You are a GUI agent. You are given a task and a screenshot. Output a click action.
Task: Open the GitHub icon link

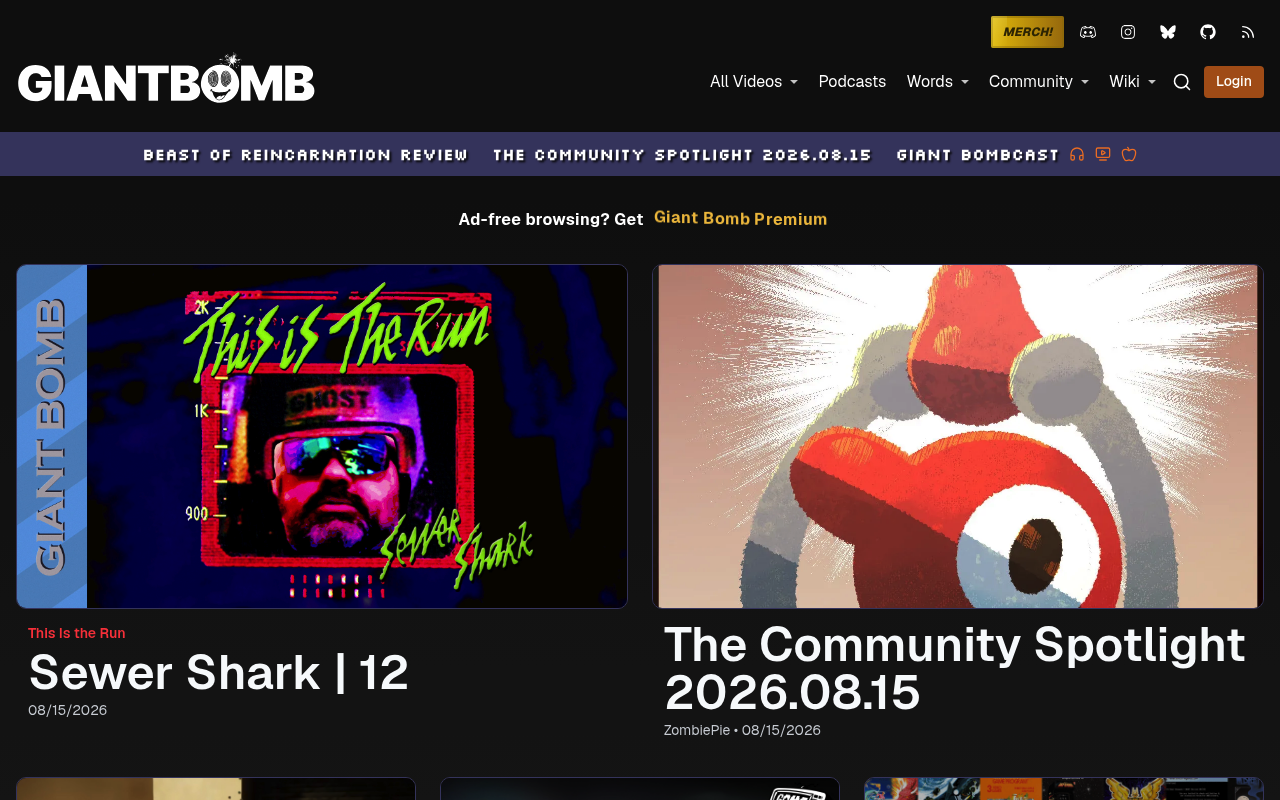(x=1208, y=32)
